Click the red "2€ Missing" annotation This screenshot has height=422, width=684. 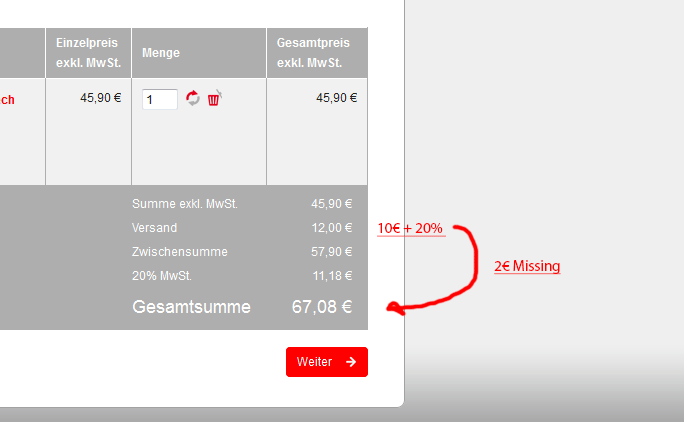click(x=527, y=266)
